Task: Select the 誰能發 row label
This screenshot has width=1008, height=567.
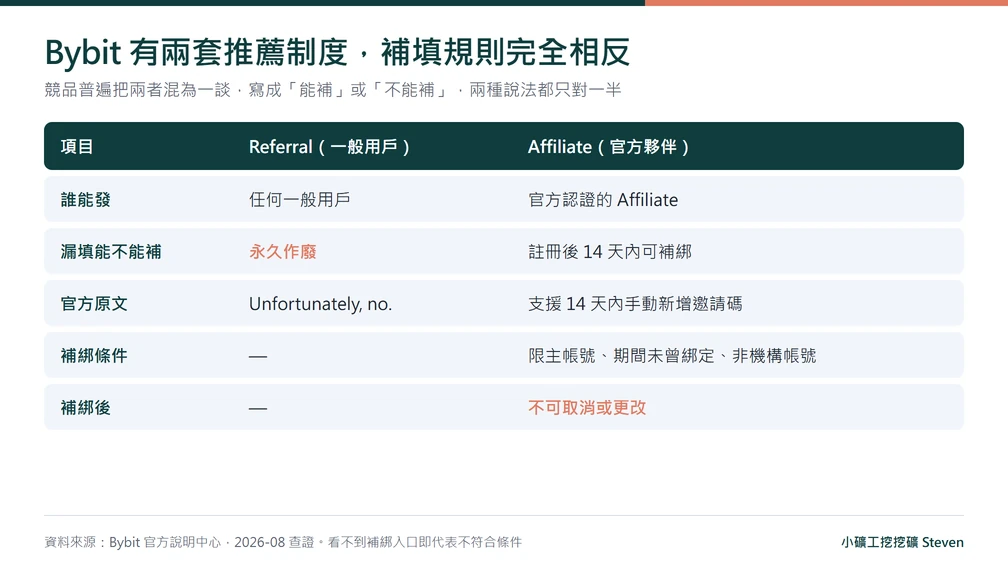Action: tap(86, 199)
